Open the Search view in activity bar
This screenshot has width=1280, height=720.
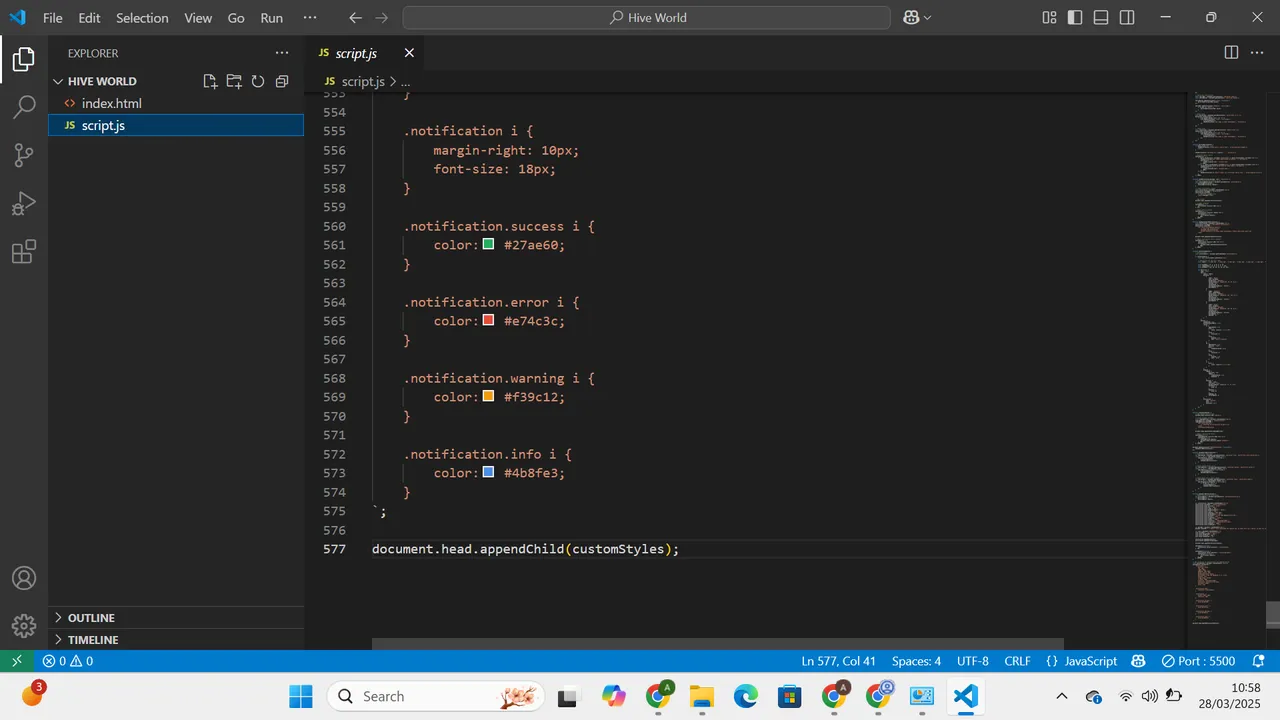click(x=24, y=107)
